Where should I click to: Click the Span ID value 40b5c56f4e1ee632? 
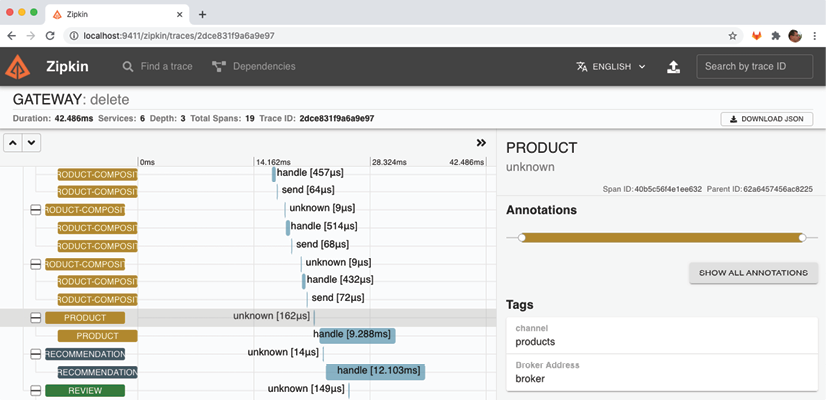[x=668, y=189]
